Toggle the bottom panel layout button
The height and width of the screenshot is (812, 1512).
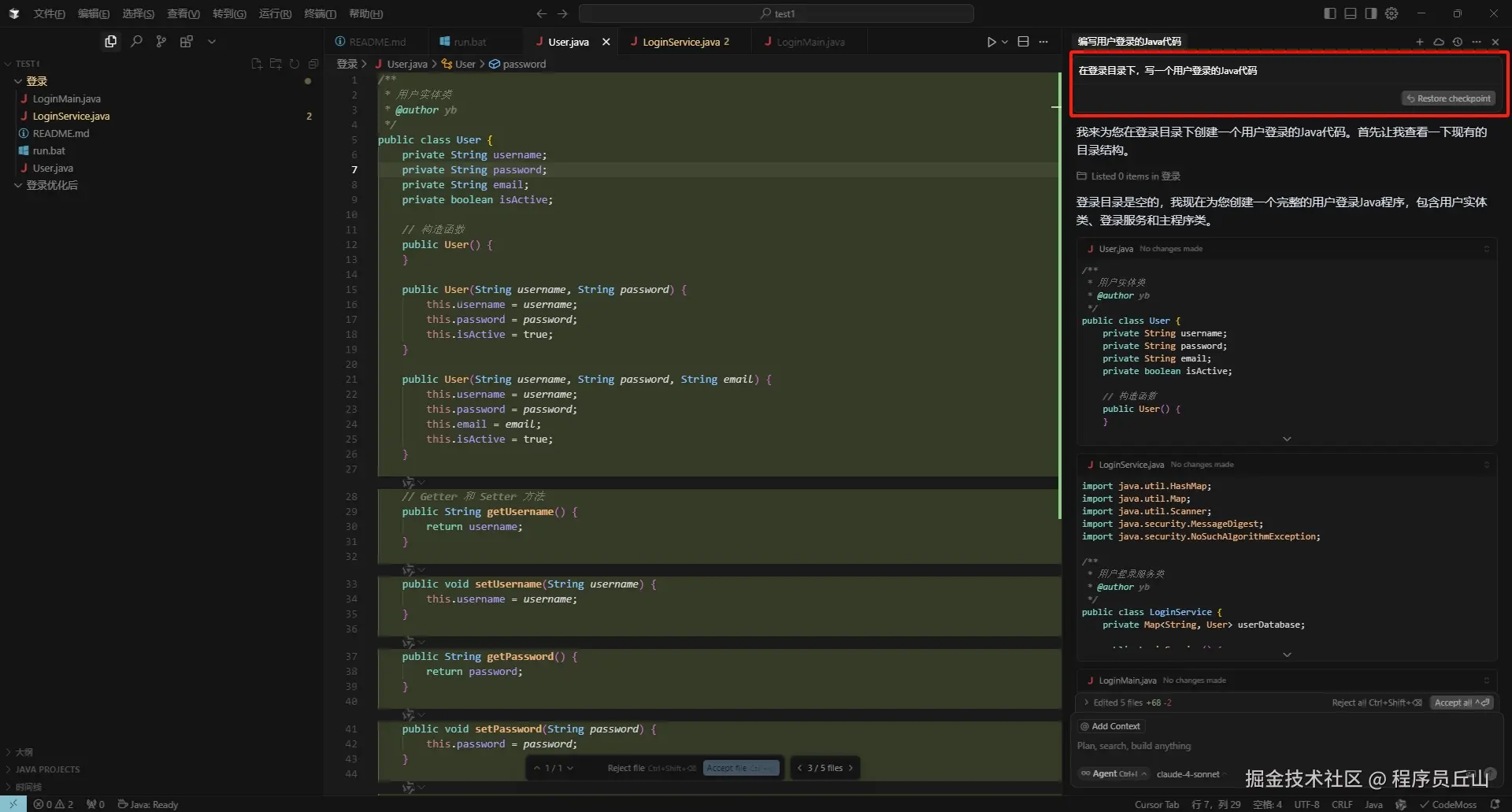pos(1351,13)
